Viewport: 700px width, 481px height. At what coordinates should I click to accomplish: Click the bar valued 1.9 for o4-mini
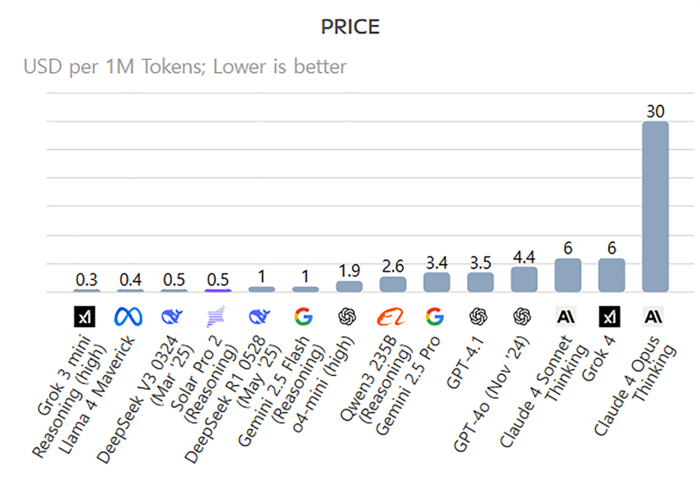(x=349, y=287)
